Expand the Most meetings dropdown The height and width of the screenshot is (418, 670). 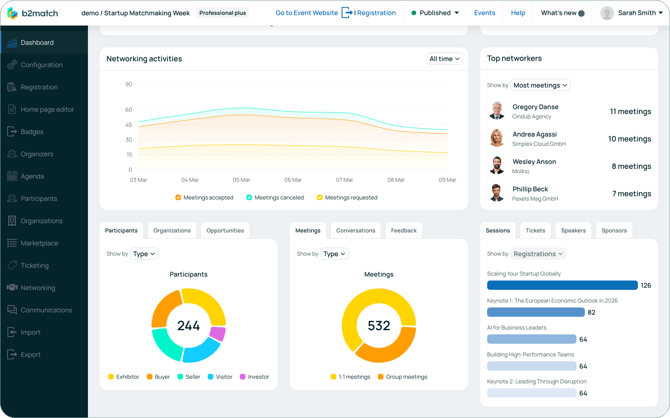(x=540, y=85)
